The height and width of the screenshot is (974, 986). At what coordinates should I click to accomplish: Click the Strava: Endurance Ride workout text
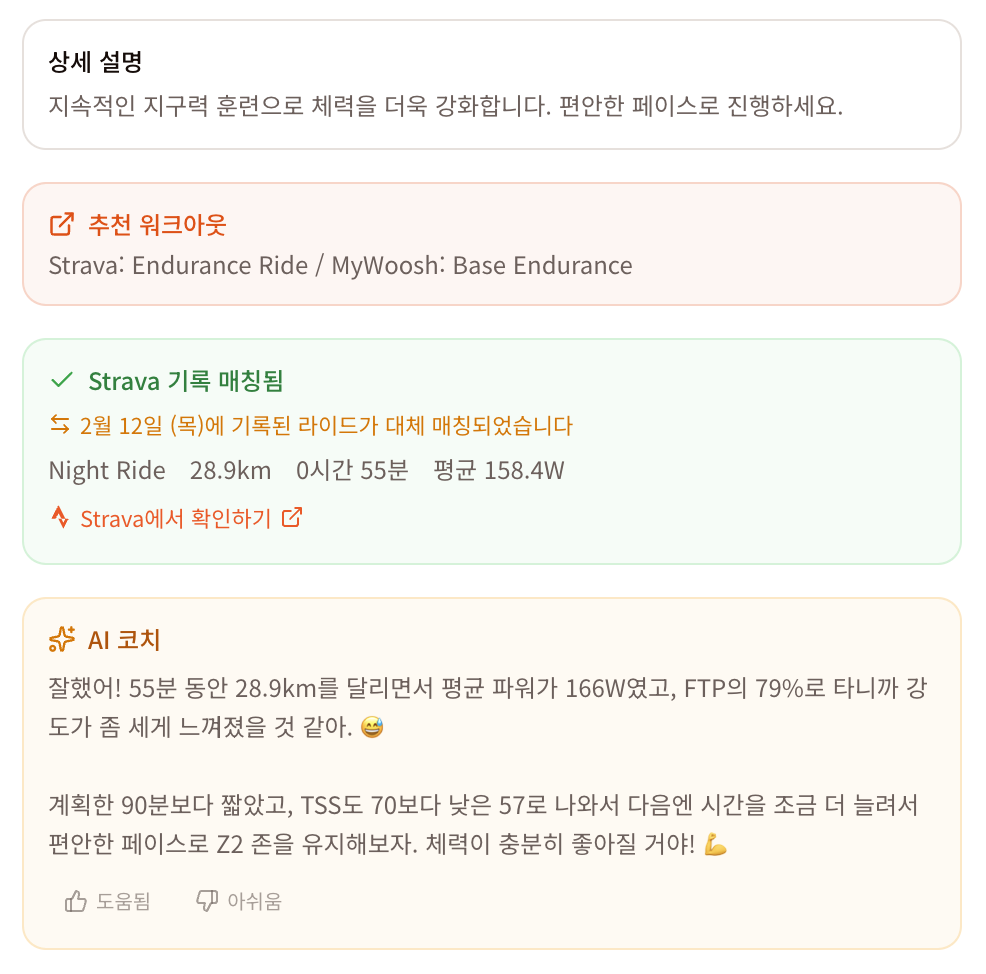point(178,265)
